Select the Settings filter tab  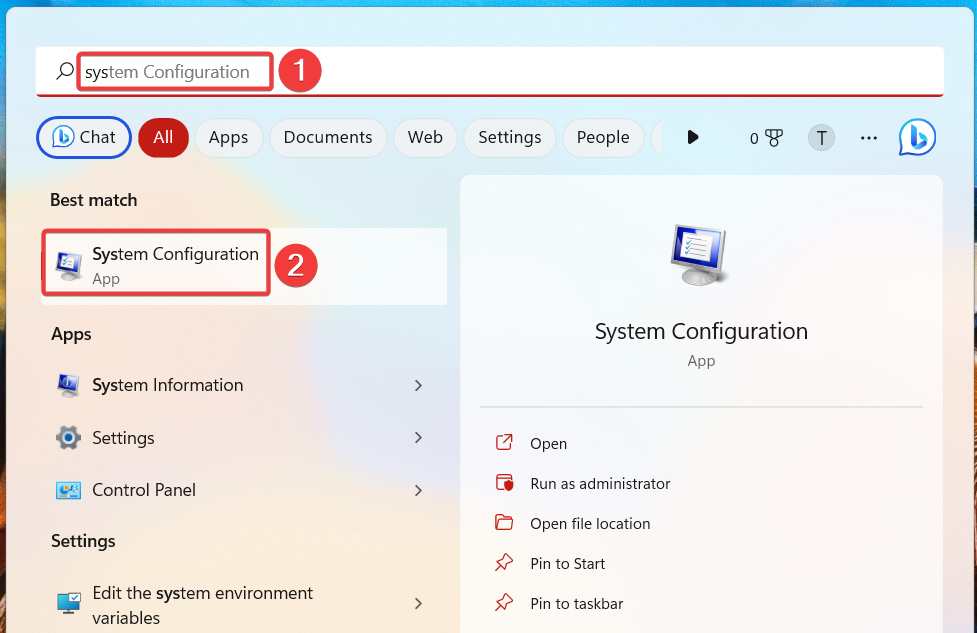point(510,137)
